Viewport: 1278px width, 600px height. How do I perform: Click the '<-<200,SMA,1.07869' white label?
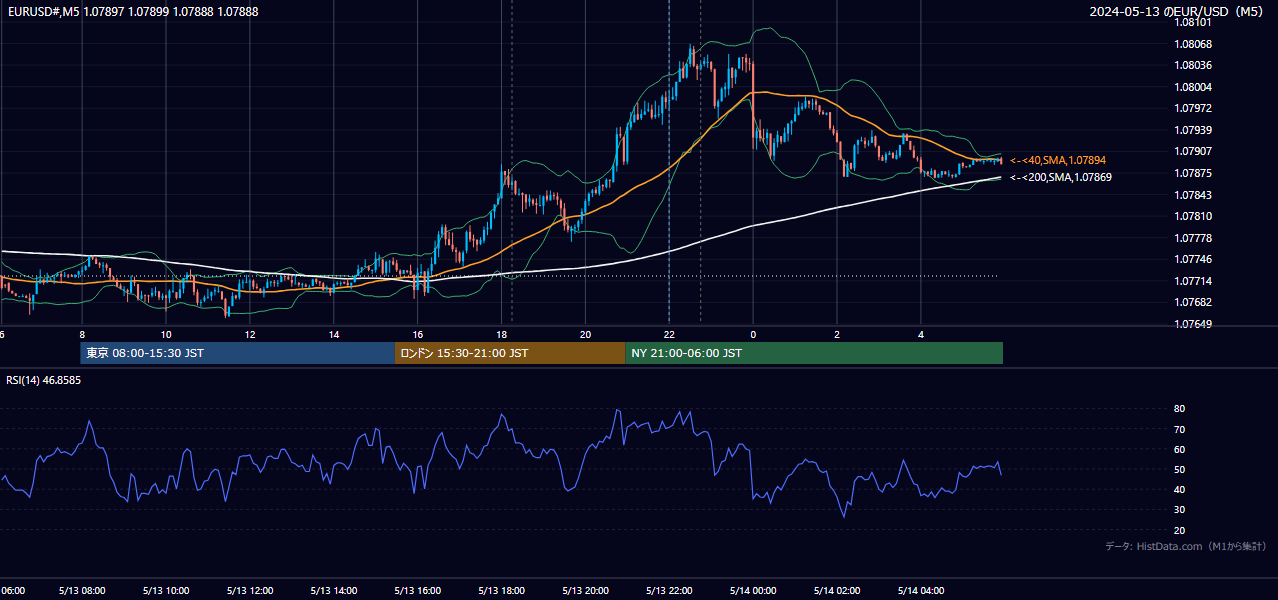coord(1061,177)
